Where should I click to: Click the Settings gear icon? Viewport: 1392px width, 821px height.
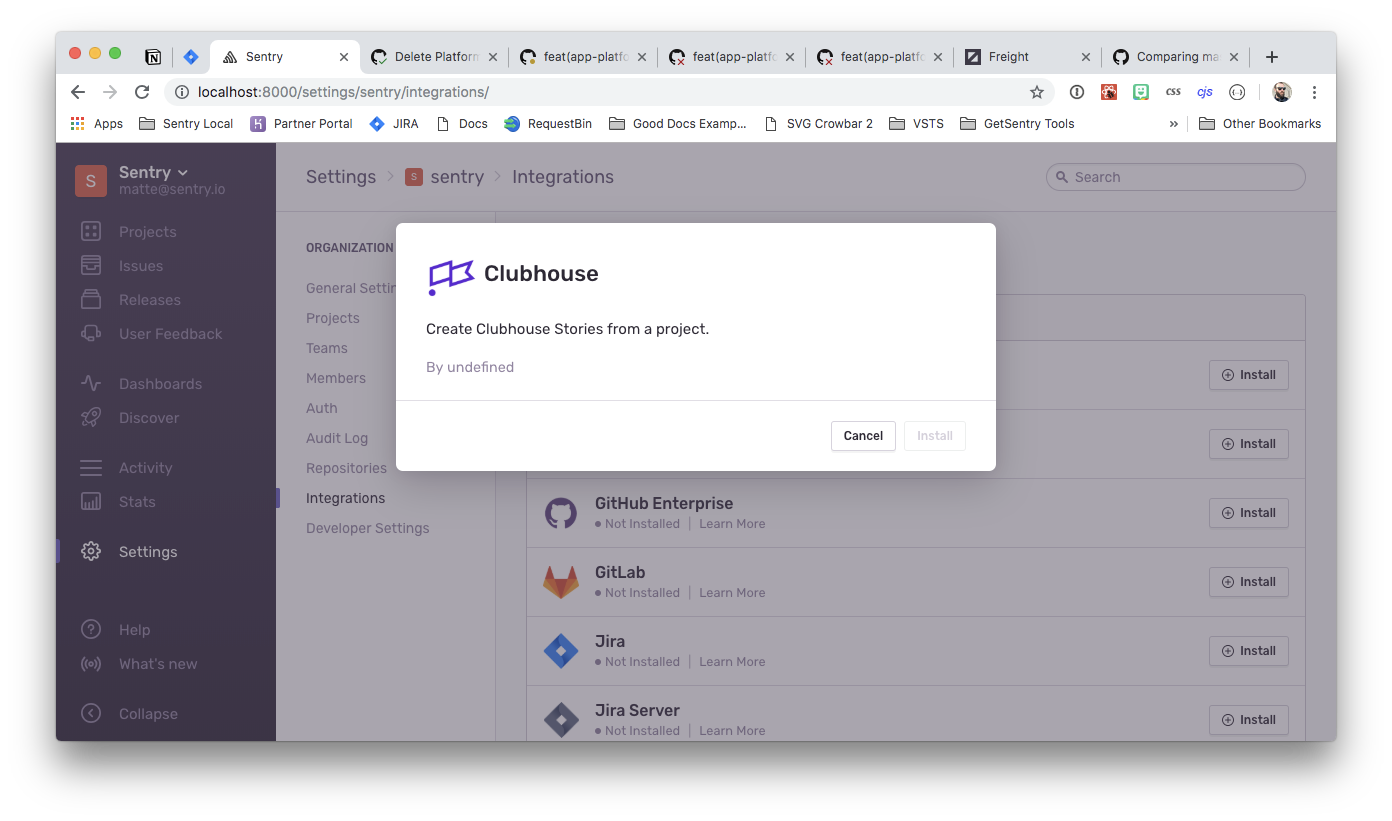[91, 551]
